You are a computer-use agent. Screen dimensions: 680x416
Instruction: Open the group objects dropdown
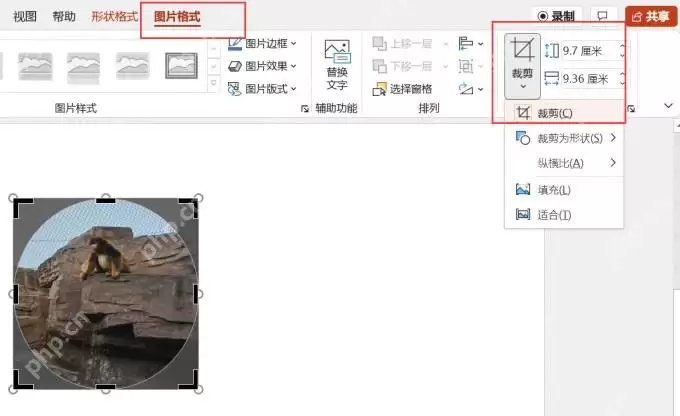(471, 66)
